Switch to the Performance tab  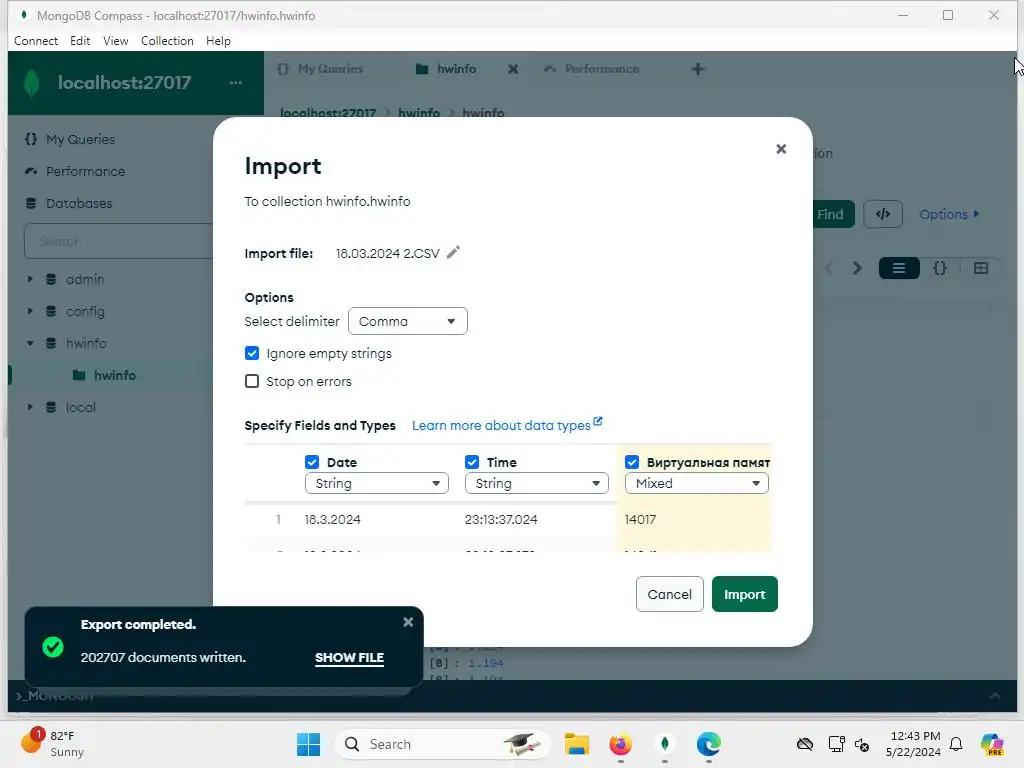pos(592,69)
